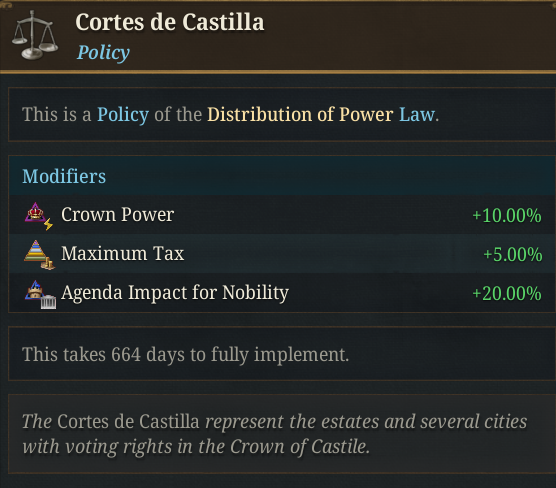Click the +10.00% Crown Power value
The width and height of the screenshot is (556, 488).
507,215
